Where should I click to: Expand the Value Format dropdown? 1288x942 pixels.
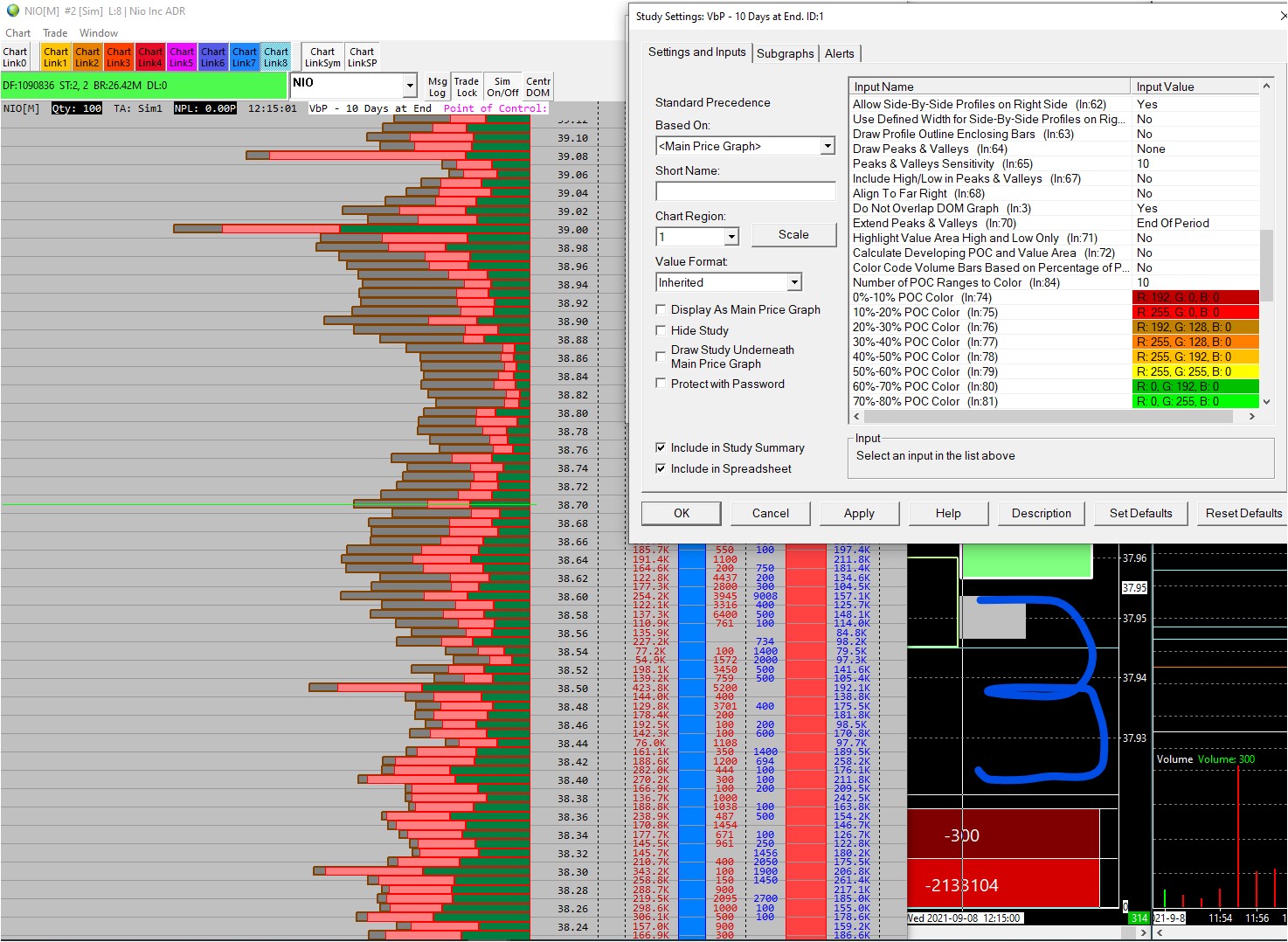(x=793, y=282)
